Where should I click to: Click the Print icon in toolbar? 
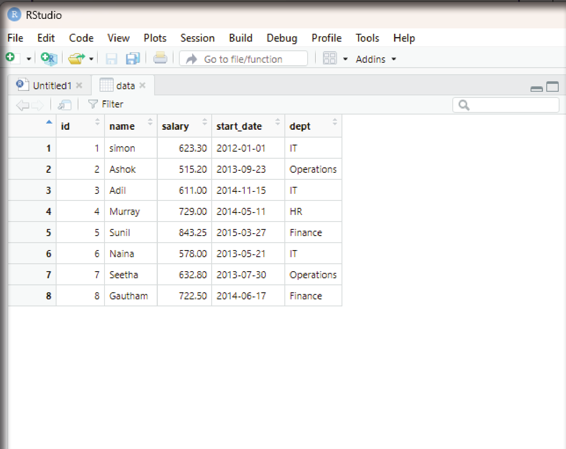click(160, 58)
